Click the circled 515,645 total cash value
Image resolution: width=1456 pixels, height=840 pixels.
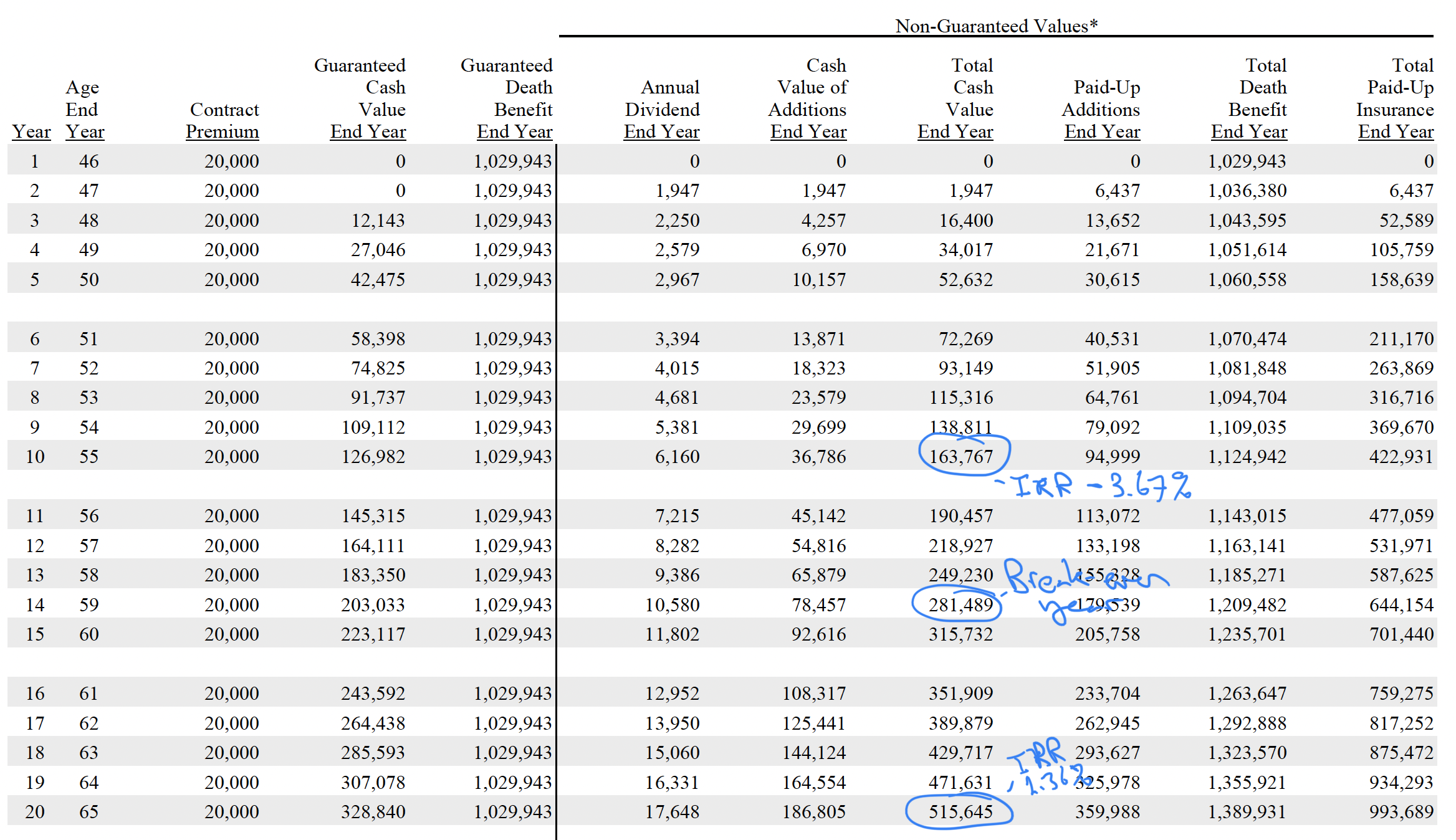tap(960, 811)
